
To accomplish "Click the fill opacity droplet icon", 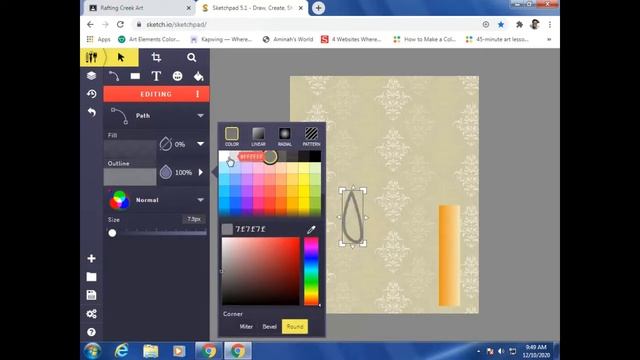I will [166, 144].
